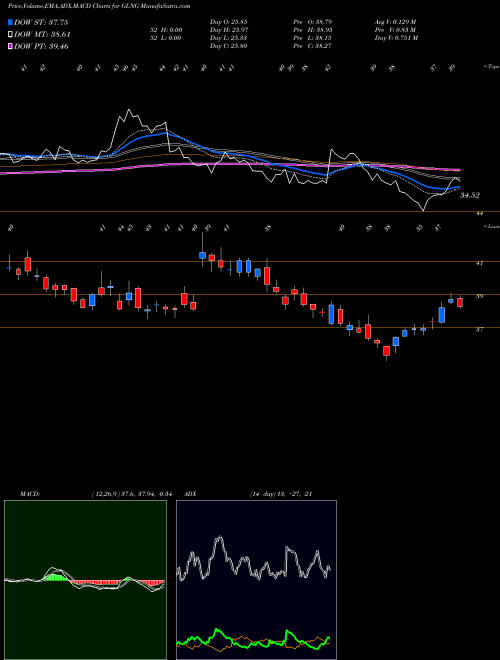The height and width of the screenshot is (660, 500).
Task: Select the ADX (14 day) values heading
Action: [x=281, y=494]
